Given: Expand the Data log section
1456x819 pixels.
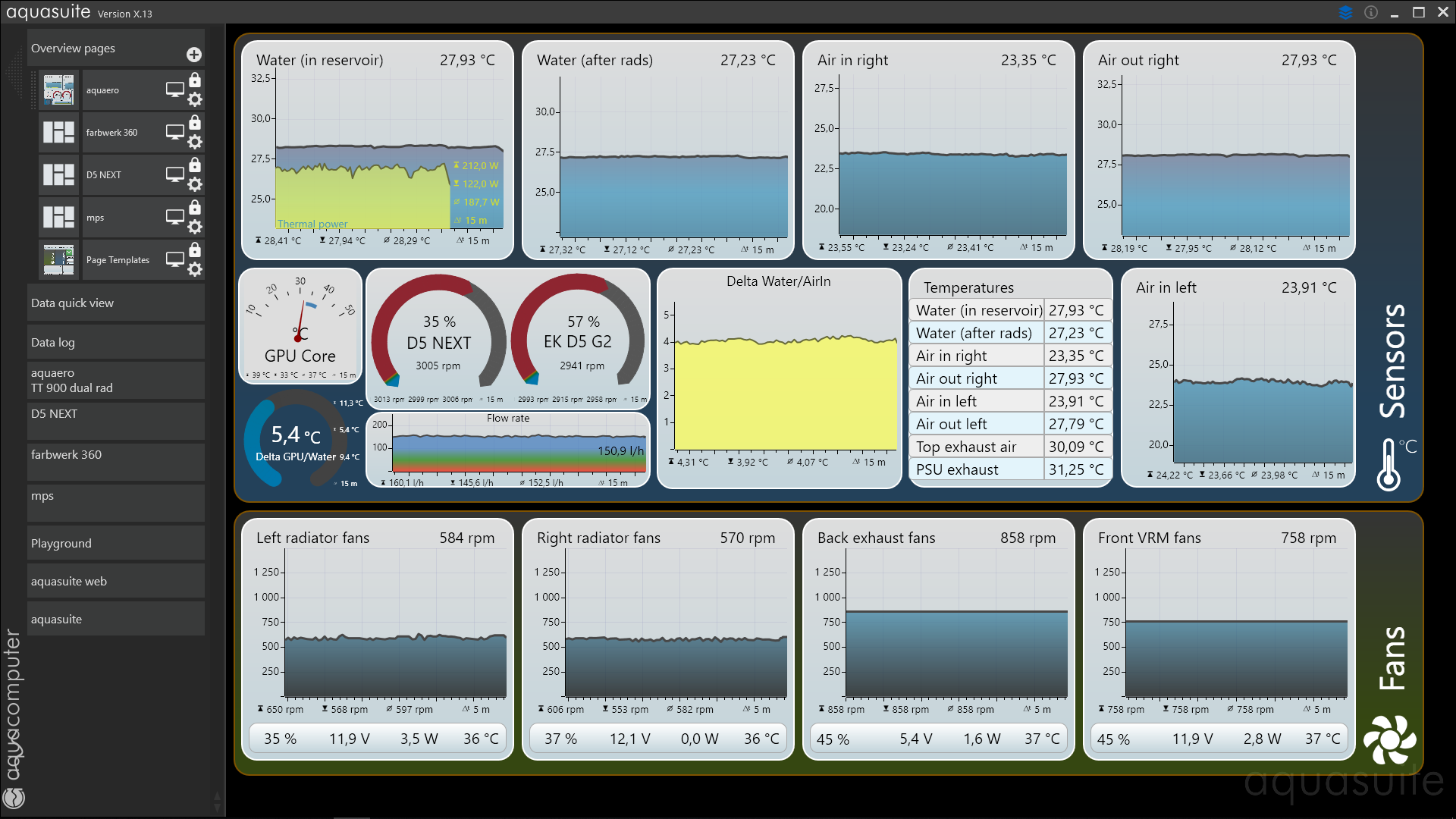Looking at the screenshot, I should [x=115, y=342].
